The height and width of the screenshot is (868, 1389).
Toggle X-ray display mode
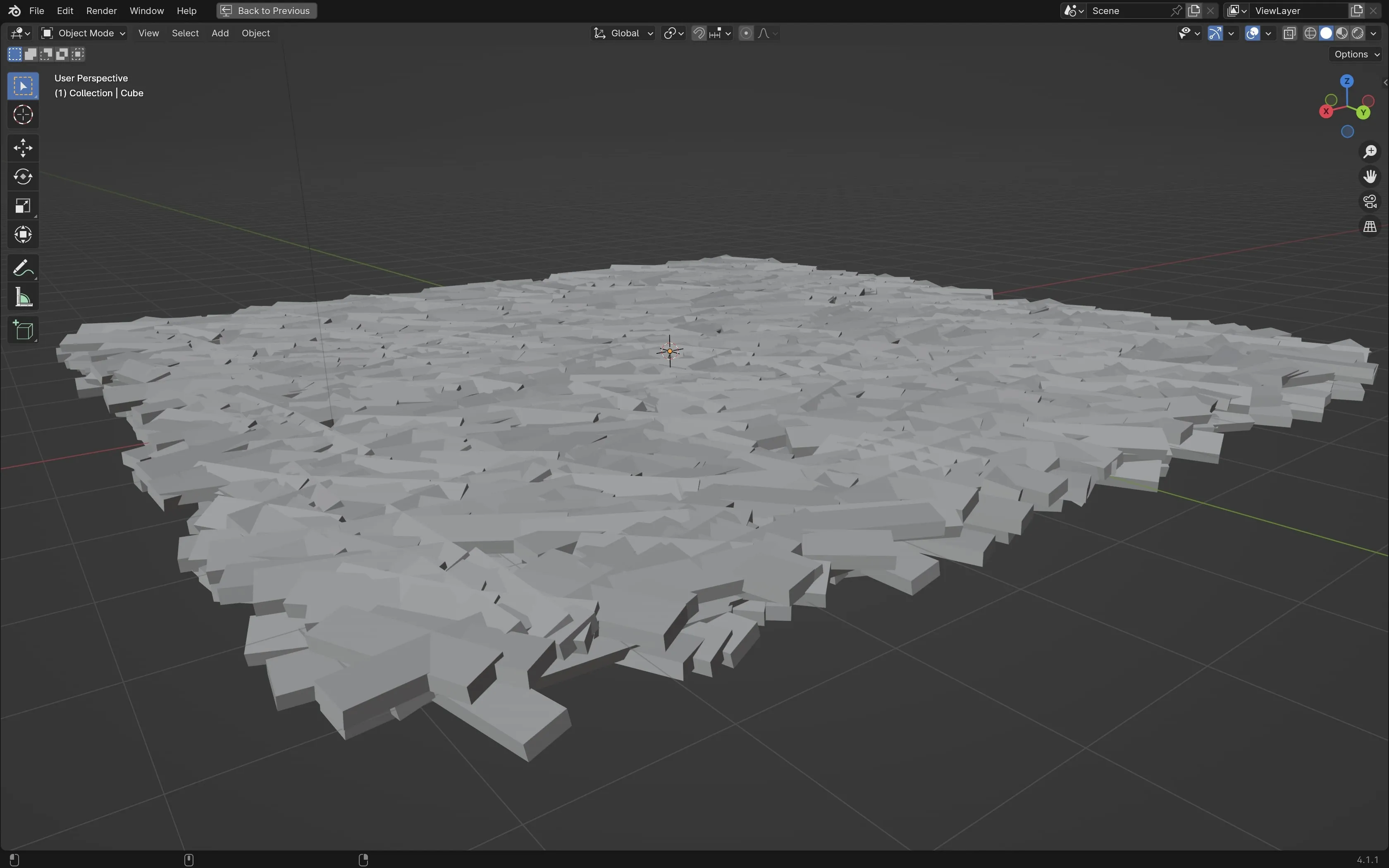[1289, 33]
